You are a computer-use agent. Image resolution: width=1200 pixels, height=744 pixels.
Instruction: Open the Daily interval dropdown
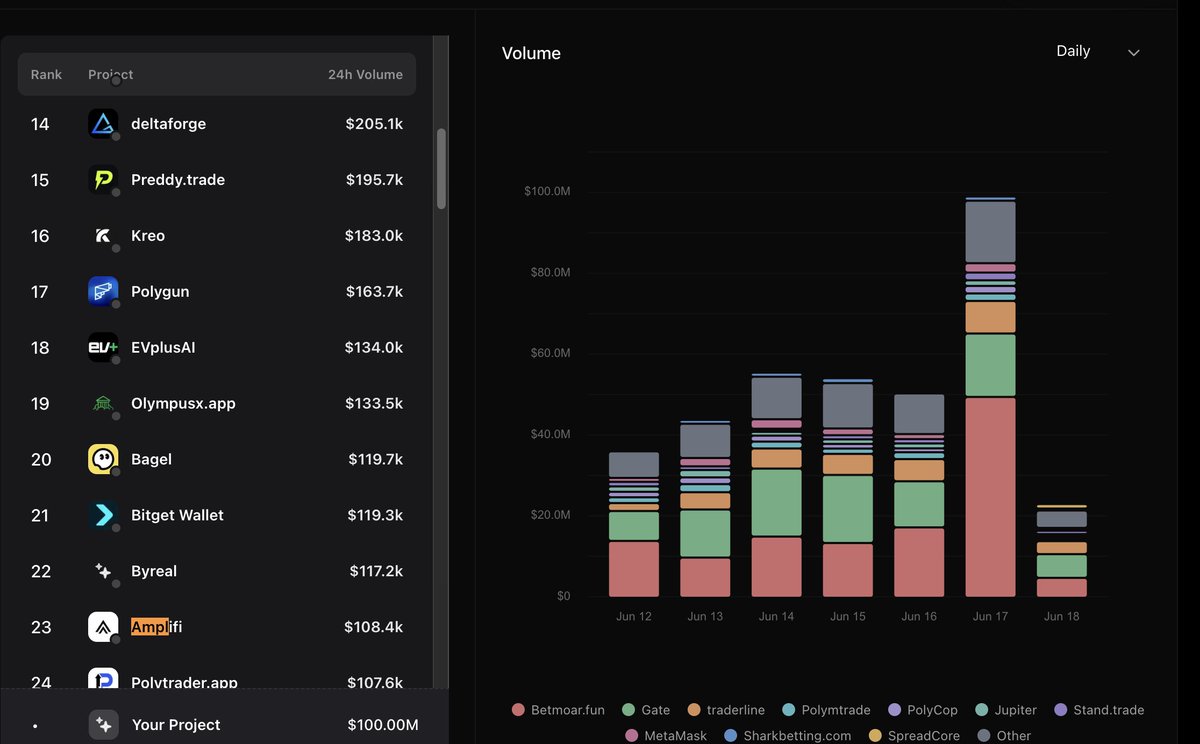pyautogui.click(x=1098, y=51)
